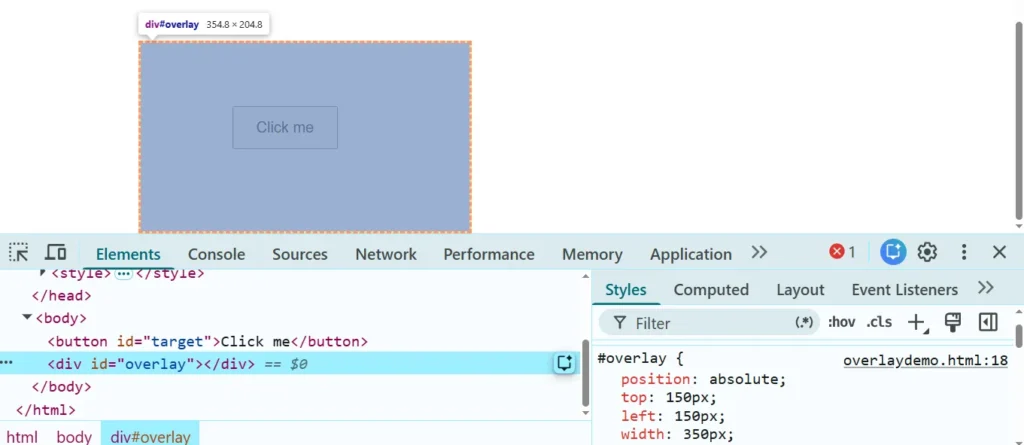Click the html breadcrumb
The image size is (1024, 445).
click(x=22, y=437)
